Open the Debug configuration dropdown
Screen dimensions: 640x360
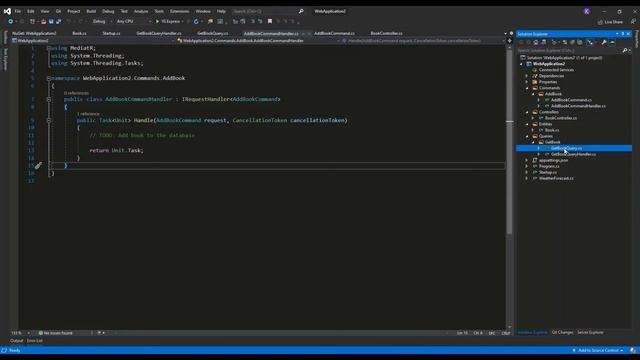click(x=102, y=21)
